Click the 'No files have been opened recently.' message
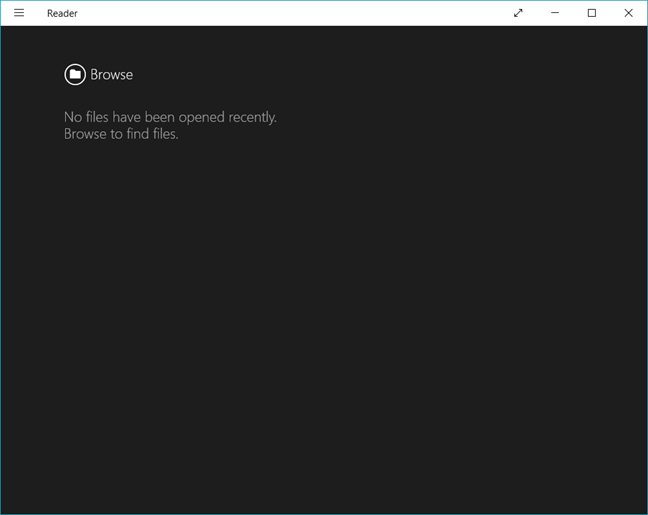This screenshot has width=648, height=515. click(x=170, y=117)
